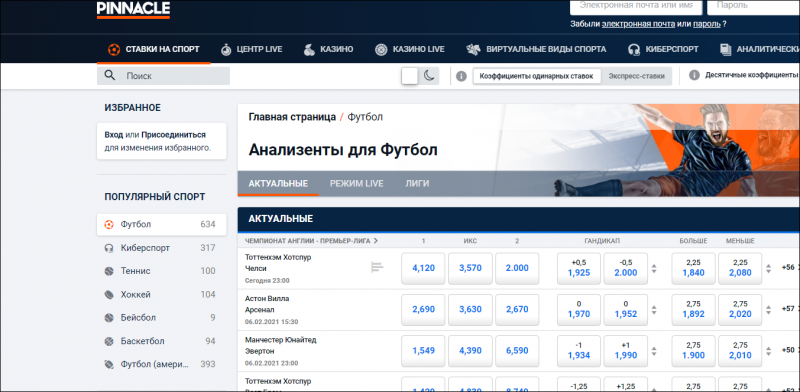This screenshot has width=800, height=392.
Task: Open match statistics icon for Тоттенхэм–Челси
Action: click(377, 266)
